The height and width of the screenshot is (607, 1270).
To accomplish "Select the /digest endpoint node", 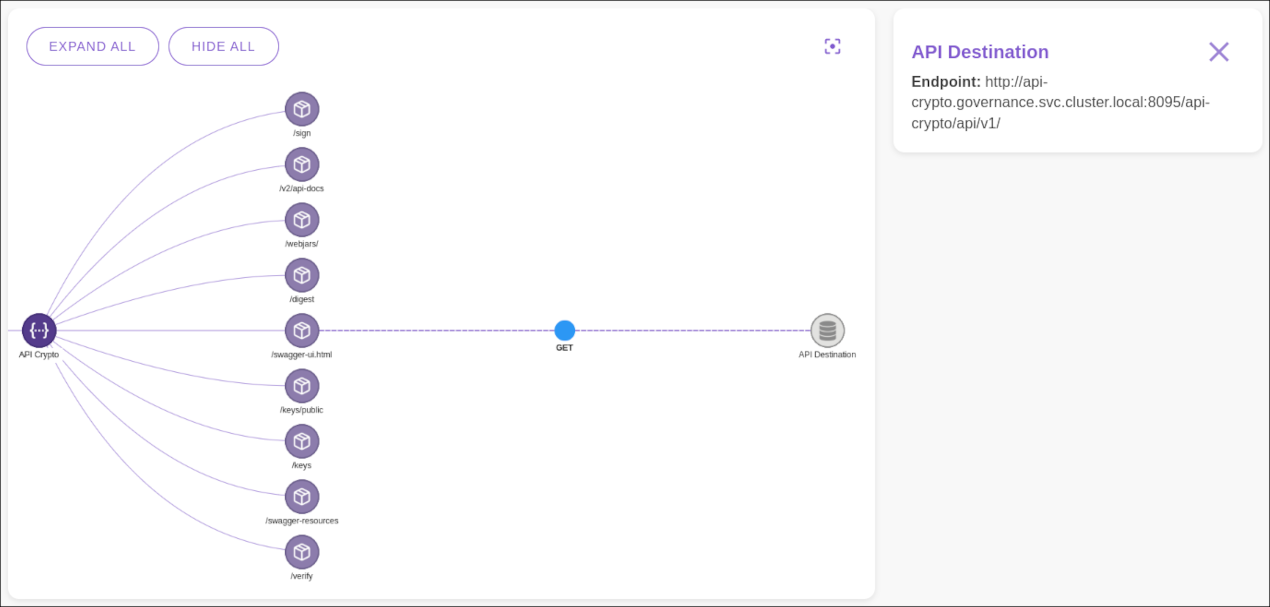I will click(x=302, y=276).
